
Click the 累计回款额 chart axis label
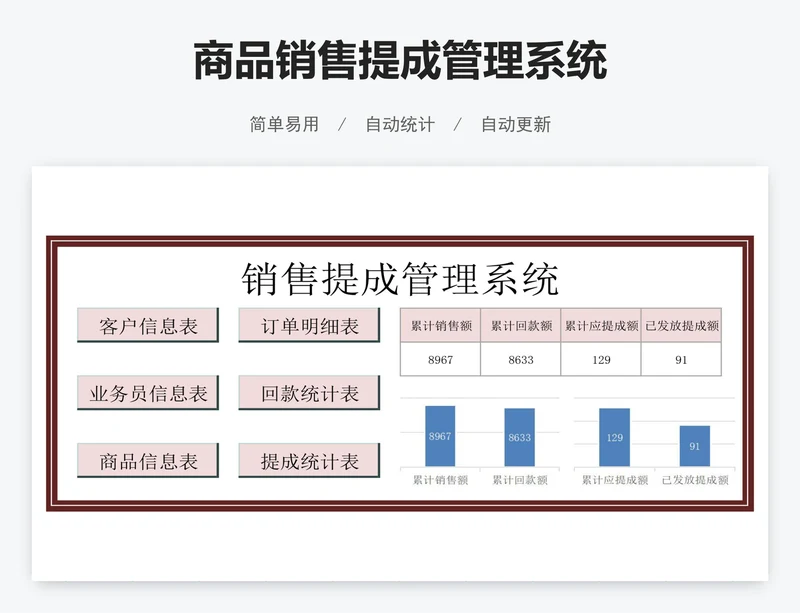pos(519,480)
